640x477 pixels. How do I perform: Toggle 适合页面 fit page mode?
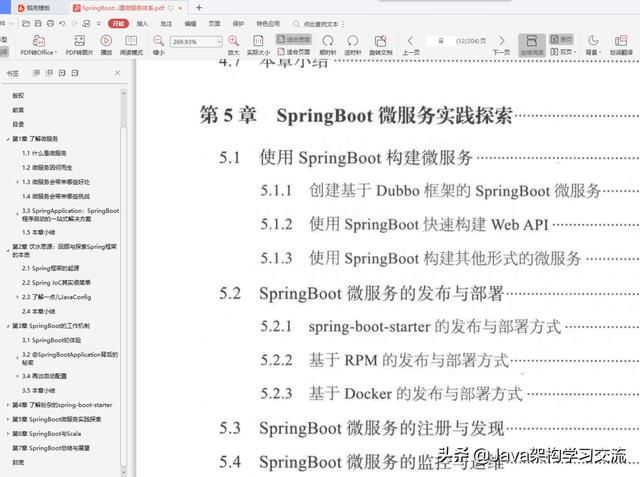tap(293, 52)
